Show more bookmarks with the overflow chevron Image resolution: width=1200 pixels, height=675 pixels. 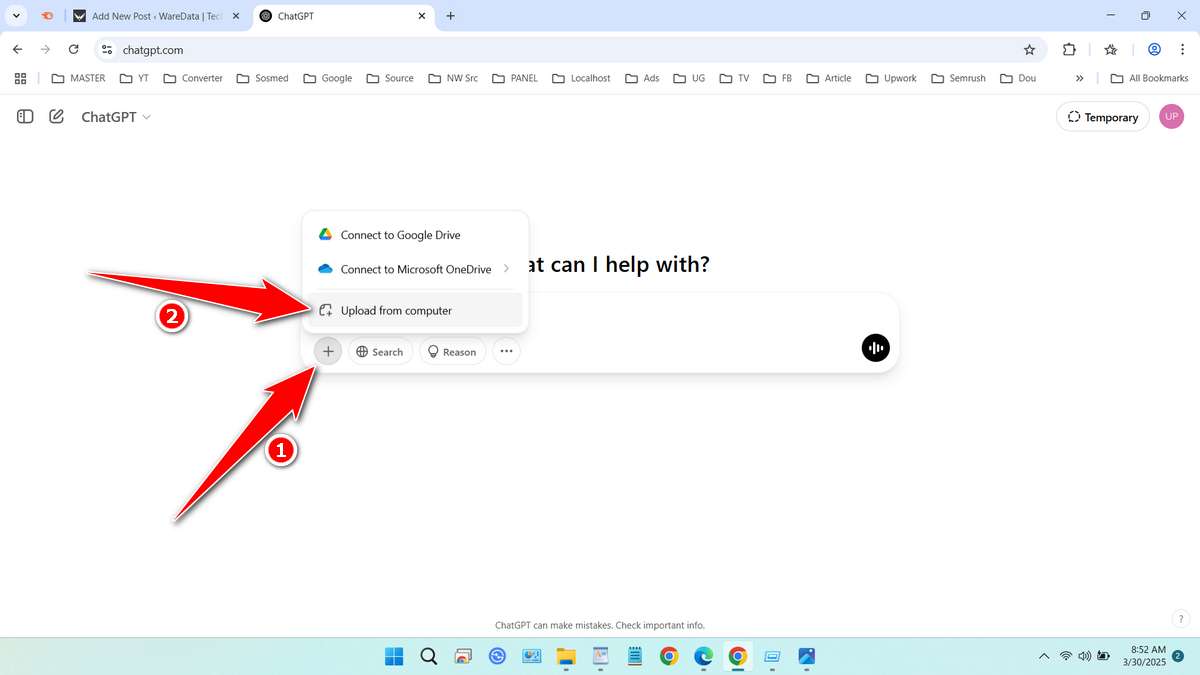tap(1079, 78)
